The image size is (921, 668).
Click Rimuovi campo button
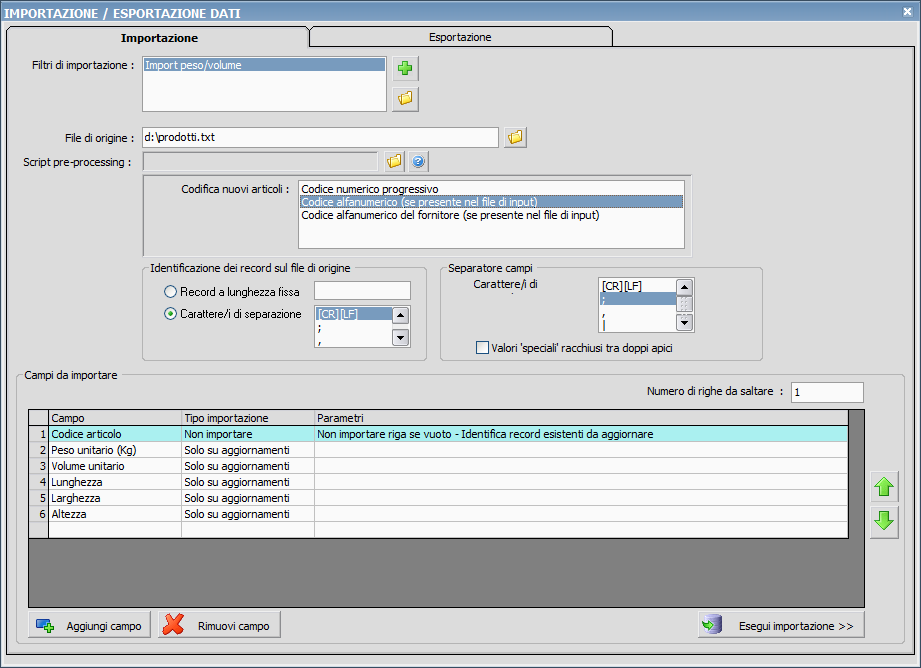pyautogui.click(x=219, y=625)
